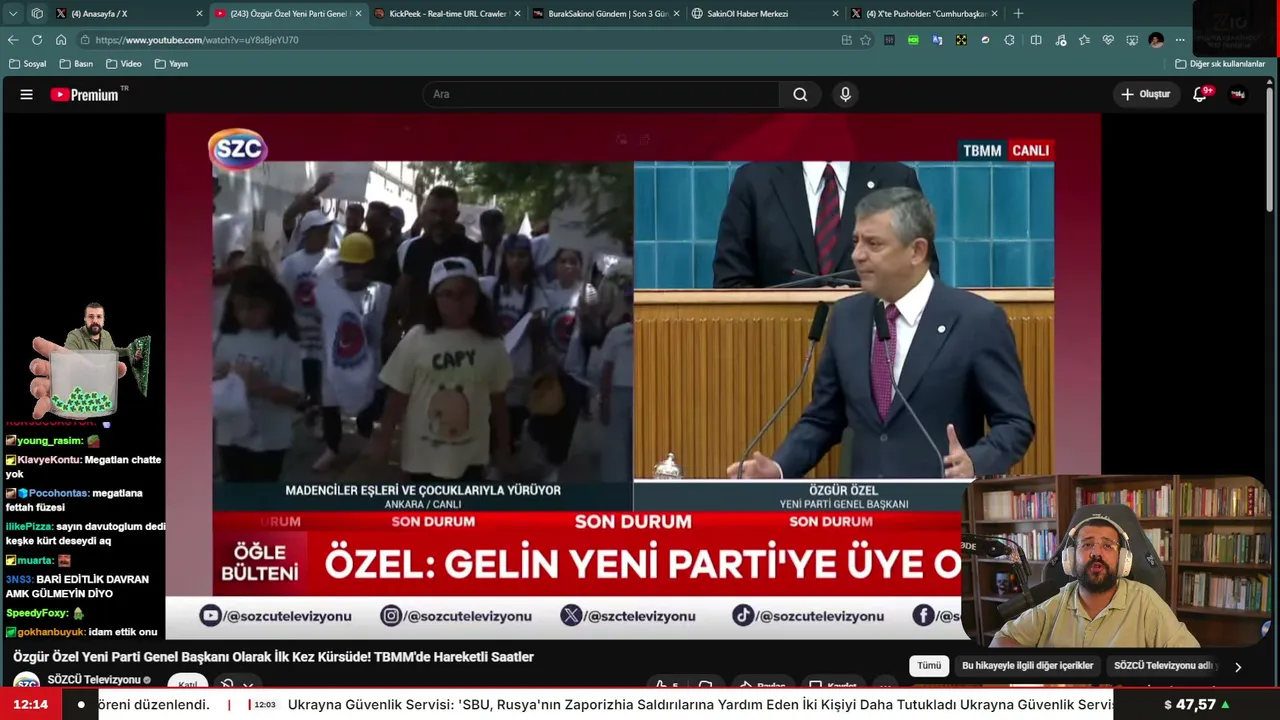Open the Yayın bookmarks folder
This screenshot has height=720, width=1280.
tap(172, 64)
